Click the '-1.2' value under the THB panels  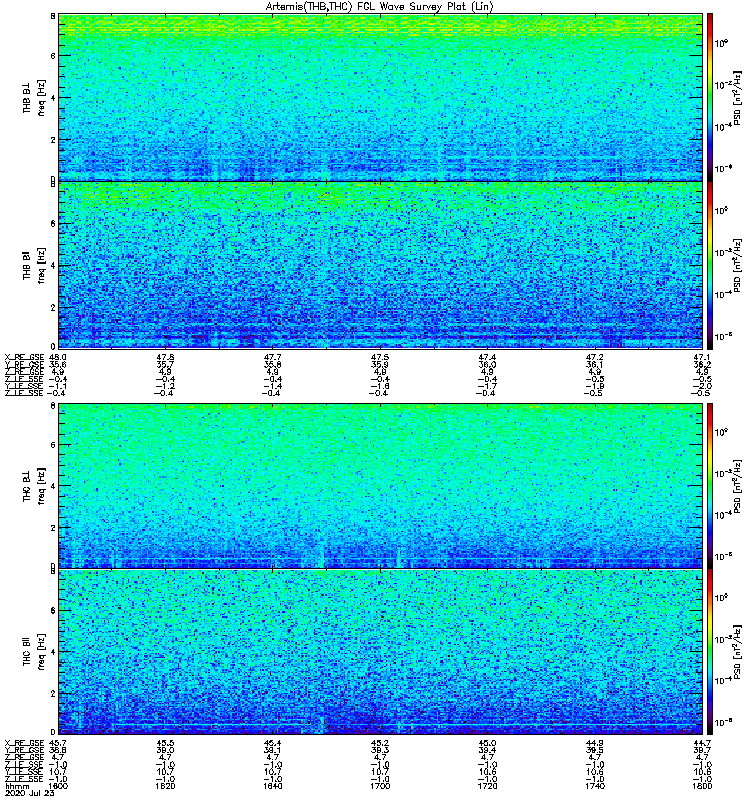(164, 386)
